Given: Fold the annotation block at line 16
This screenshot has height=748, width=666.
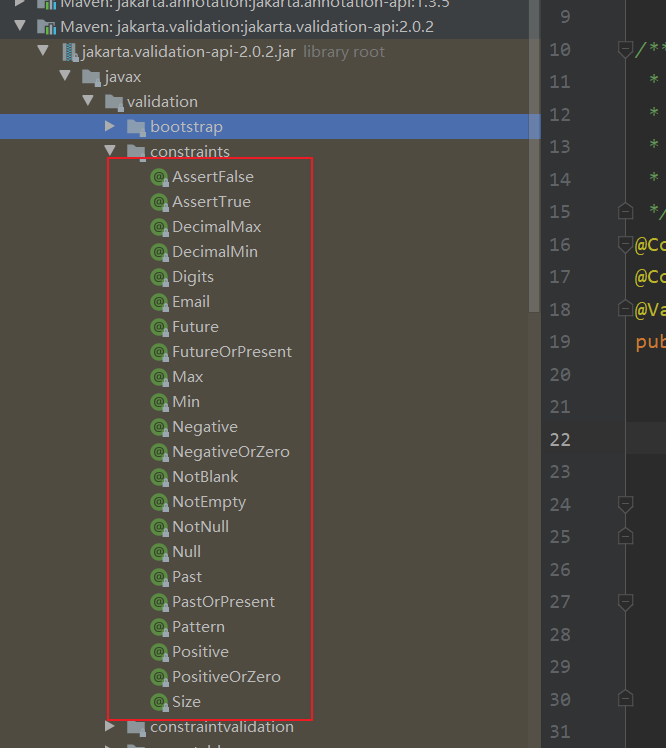Looking at the screenshot, I should (x=625, y=244).
